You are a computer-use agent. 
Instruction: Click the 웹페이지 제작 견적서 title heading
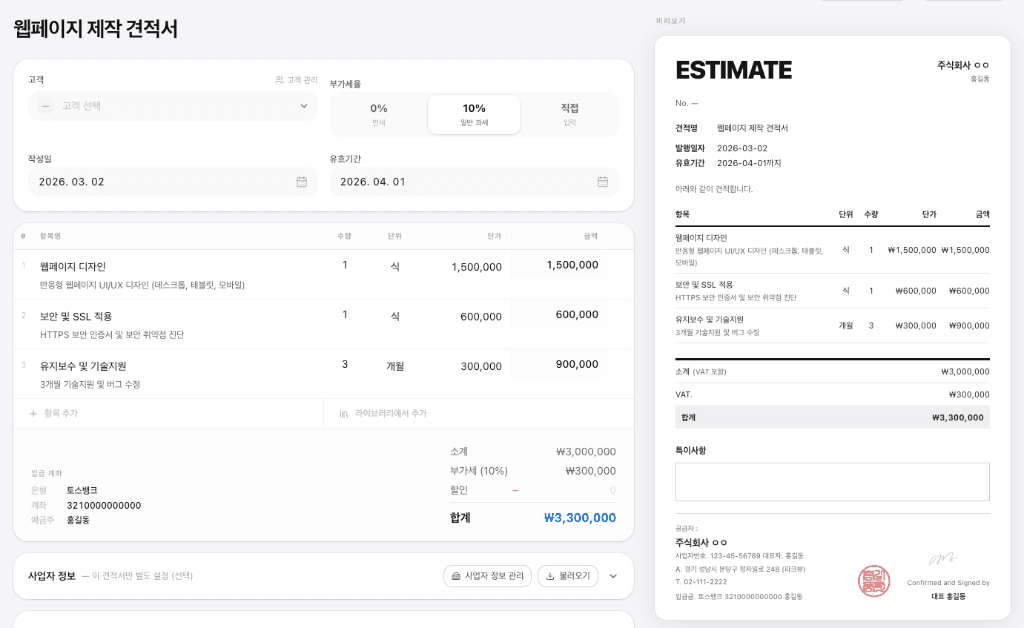pos(96,29)
